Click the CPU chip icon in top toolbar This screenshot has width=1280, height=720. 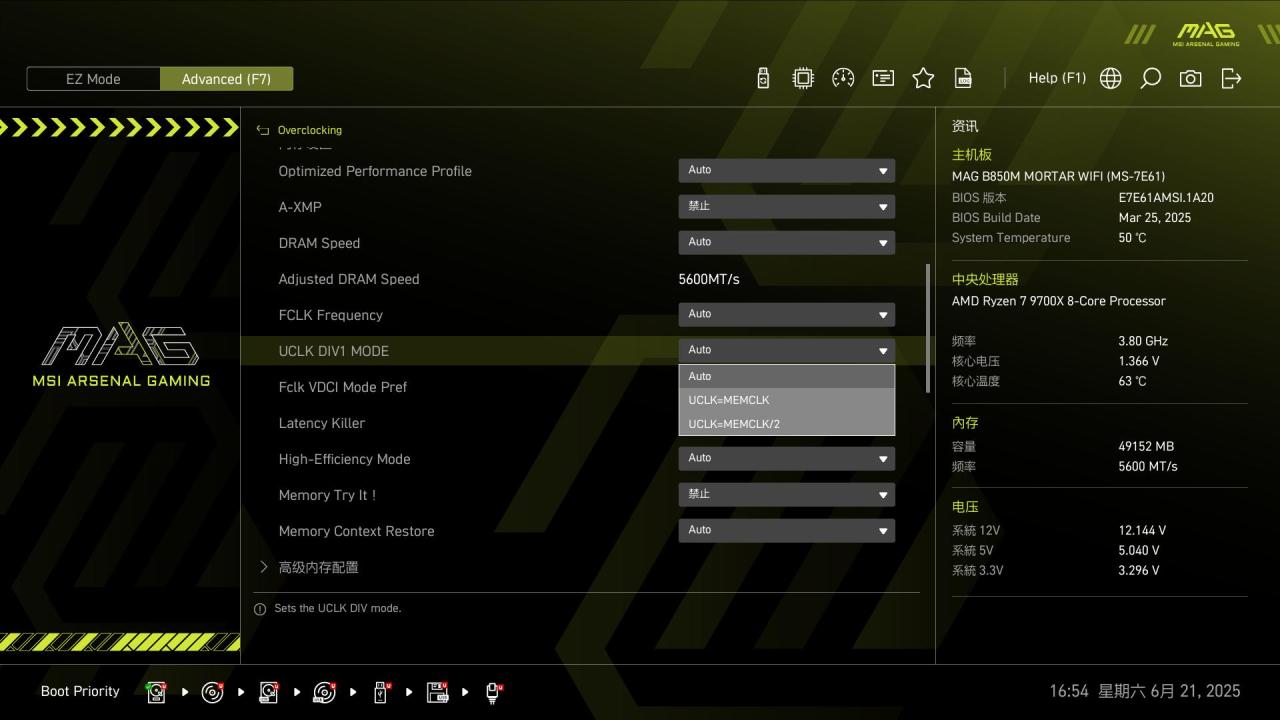pos(803,78)
